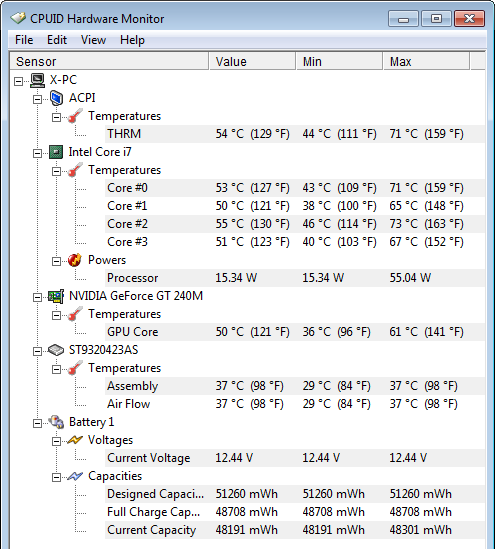Collapse the Intel Core i7 branch
Image resolution: width=495 pixels, height=549 pixels.
click(37, 154)
